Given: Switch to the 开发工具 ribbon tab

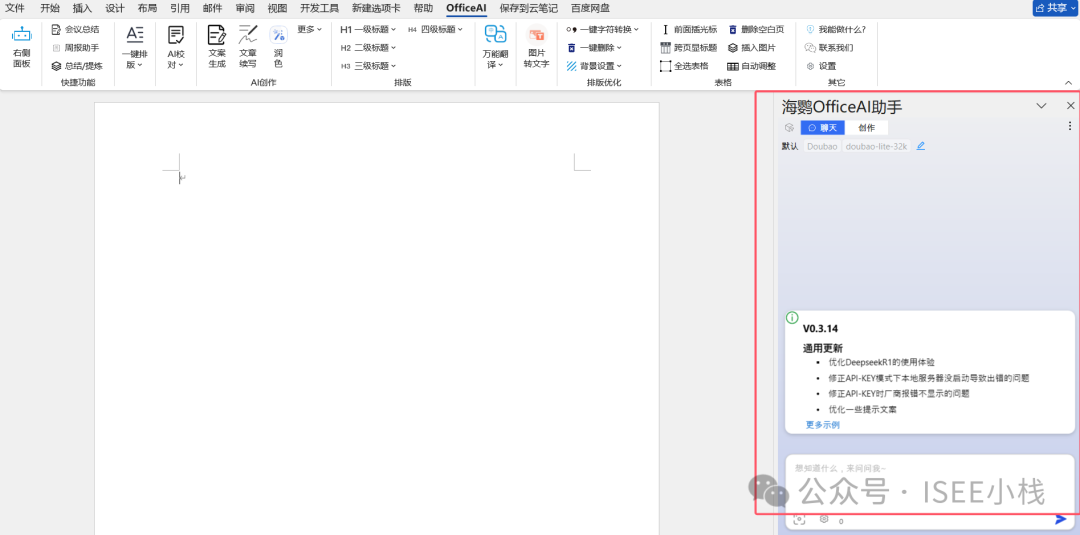Looking at the screenshot, I should click(x=319, y=8).
